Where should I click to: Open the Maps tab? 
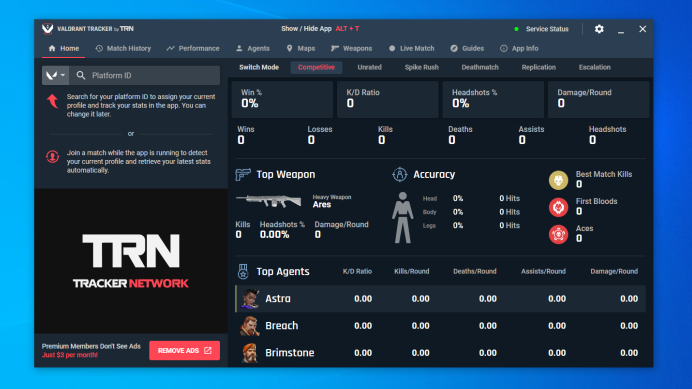click(x=301, y=49)
